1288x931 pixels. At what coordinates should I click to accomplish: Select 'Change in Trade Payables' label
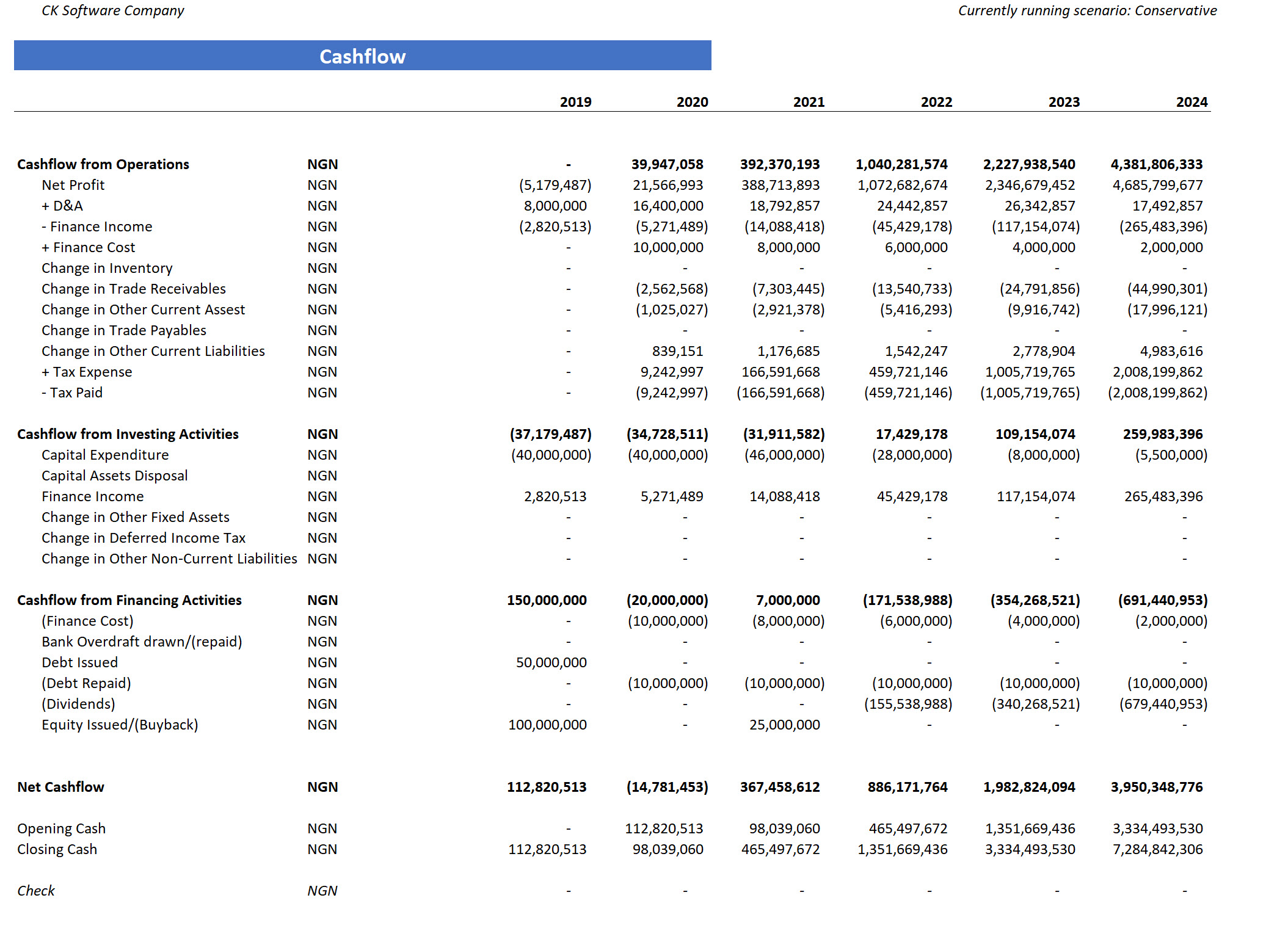click(123, 330)
